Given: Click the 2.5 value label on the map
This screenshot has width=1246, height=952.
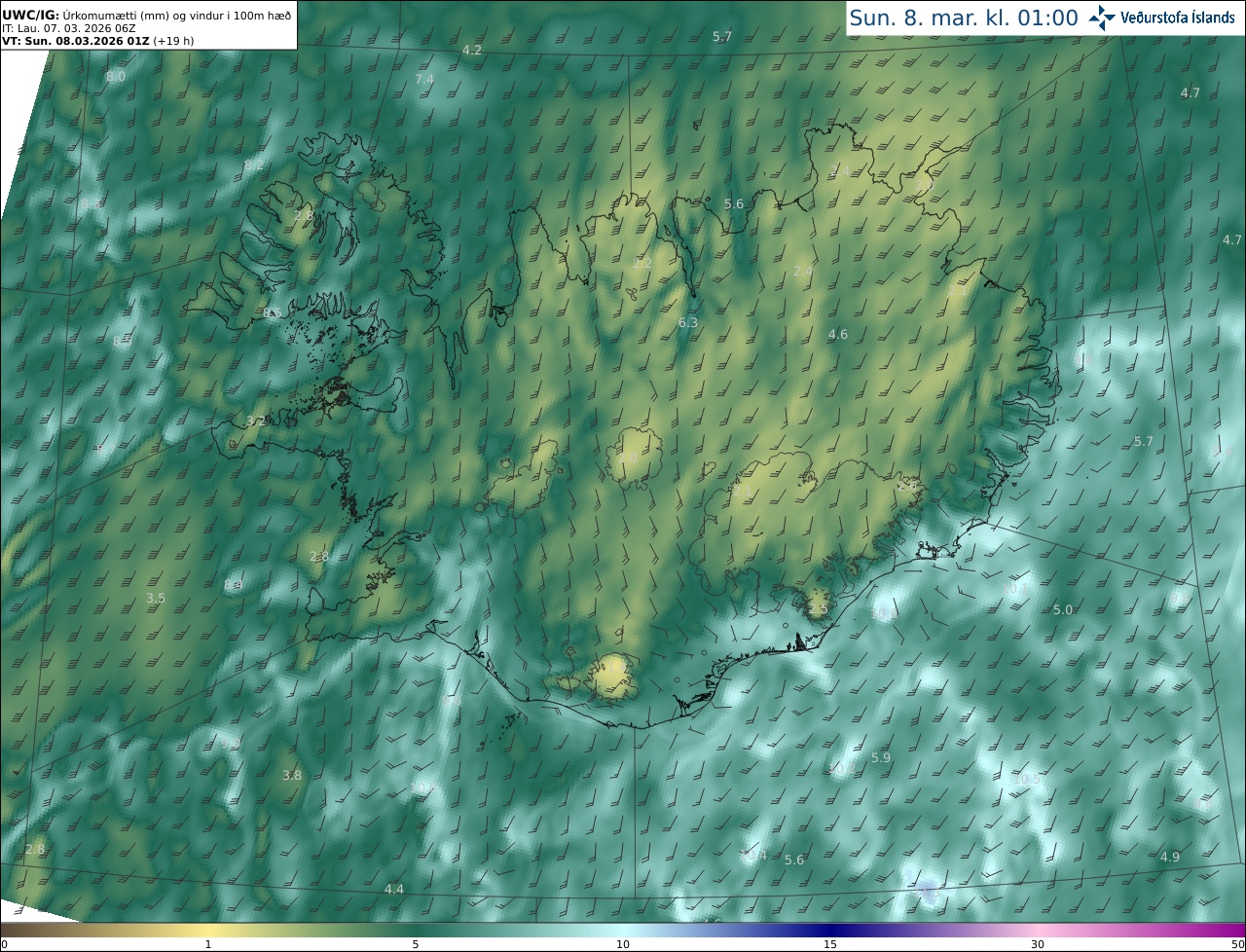Looking at the screenshot, I should 818,609.
